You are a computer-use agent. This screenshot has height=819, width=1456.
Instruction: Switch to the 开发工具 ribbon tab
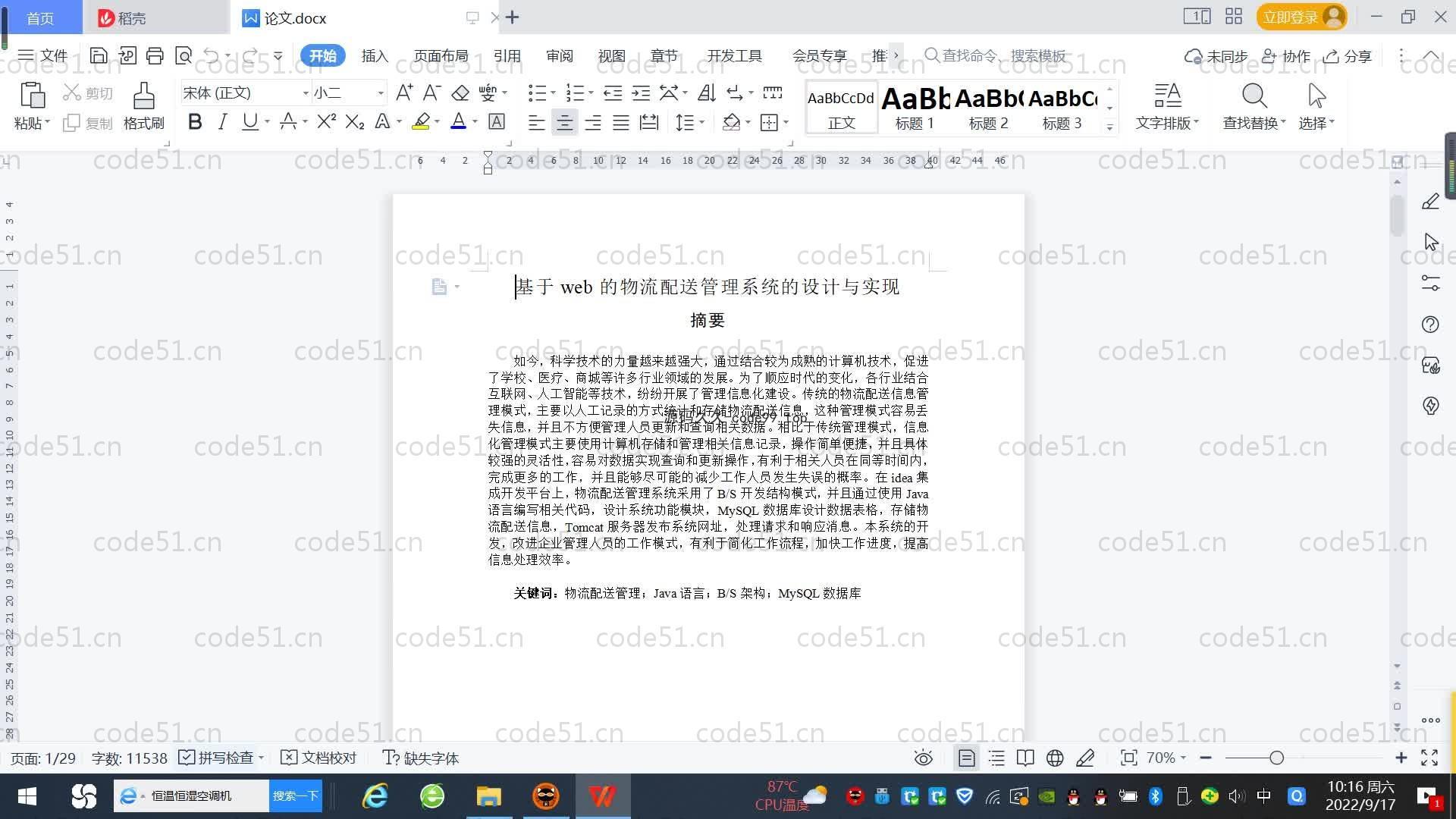pos(734,55)
